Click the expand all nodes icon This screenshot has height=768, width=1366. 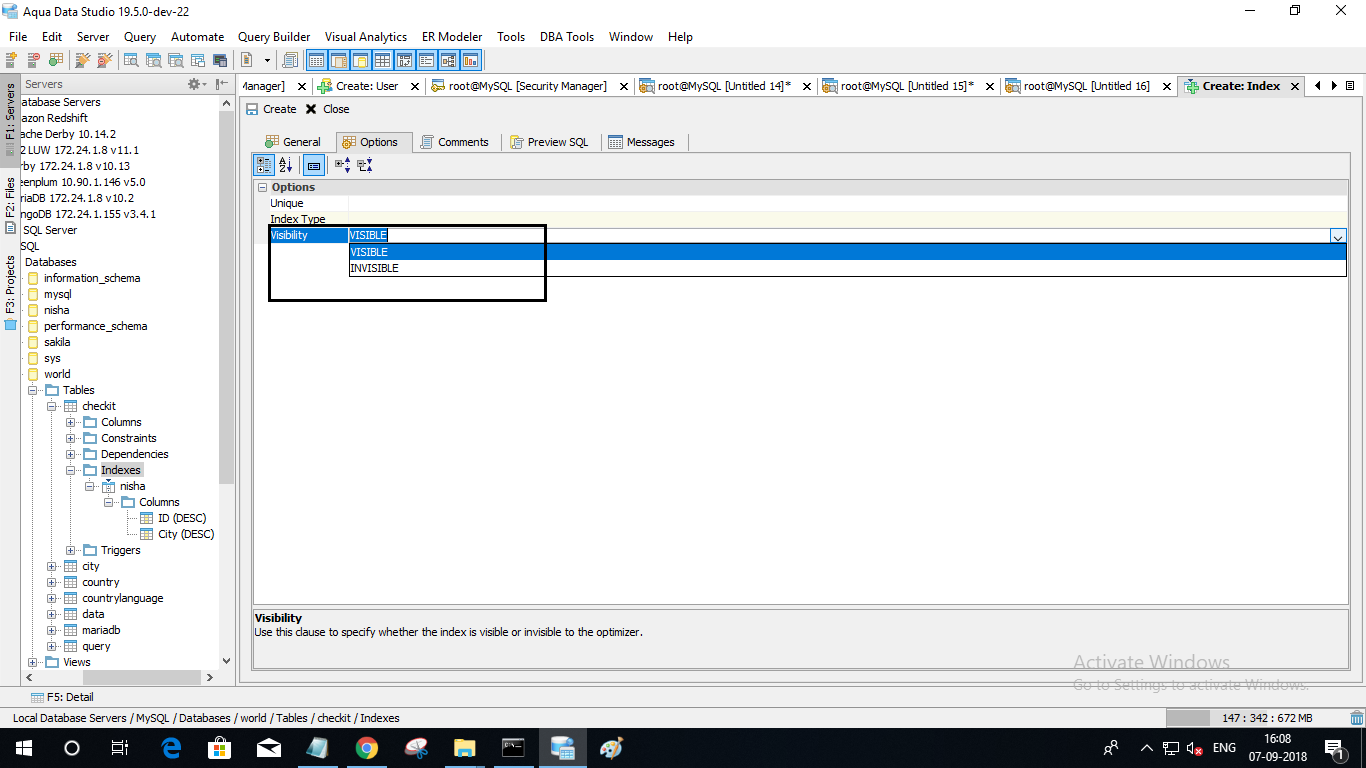342,165
